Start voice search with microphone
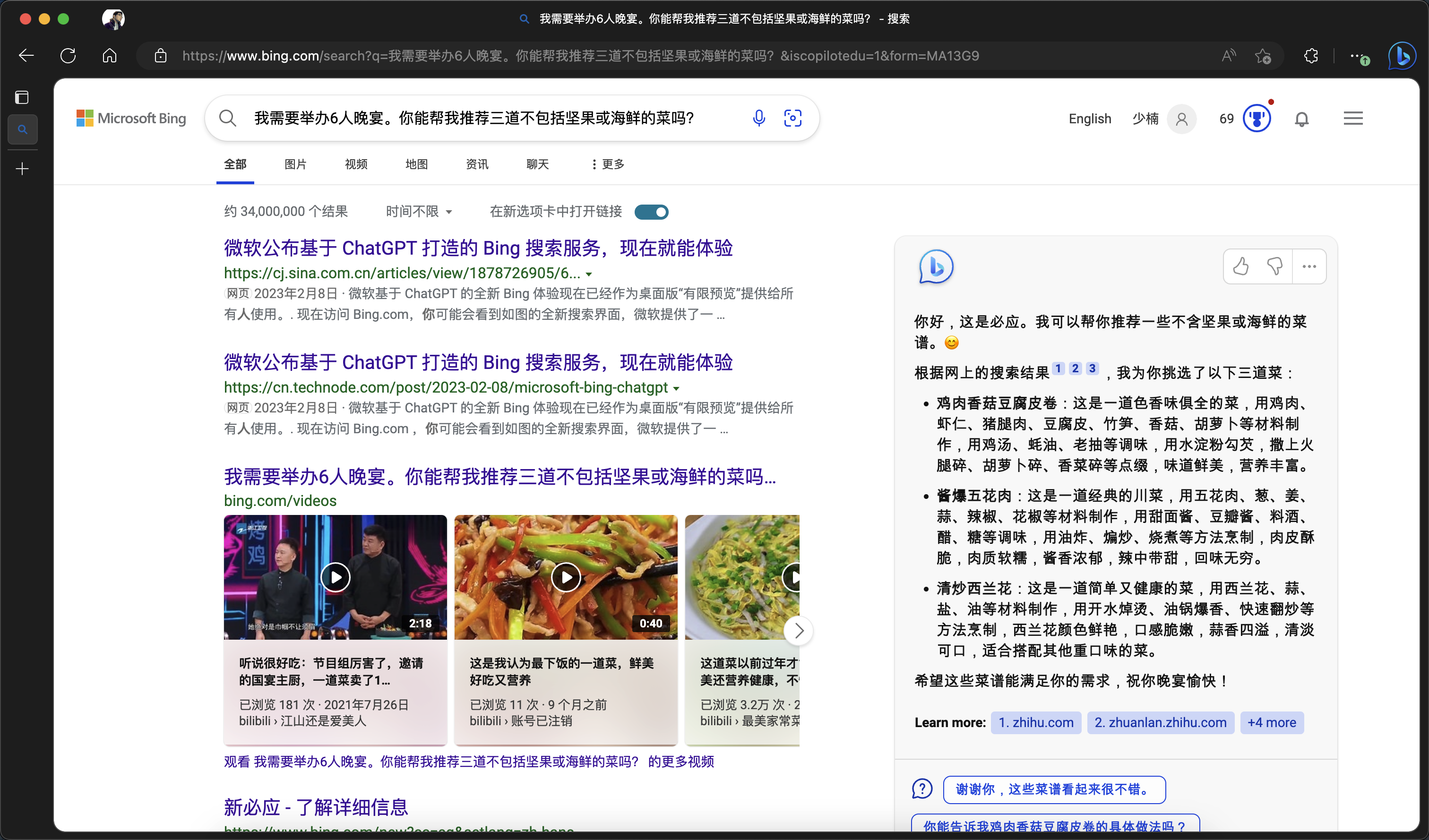The image size is (1429, 840). (x=759, y=118)
